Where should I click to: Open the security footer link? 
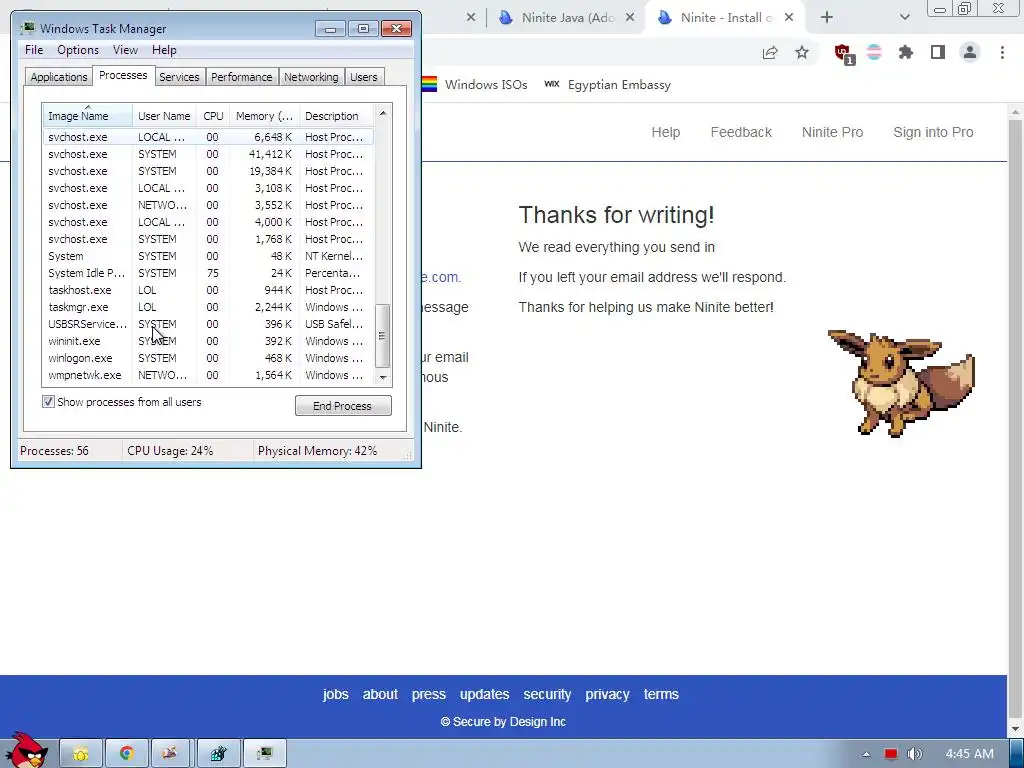point(547,694)
